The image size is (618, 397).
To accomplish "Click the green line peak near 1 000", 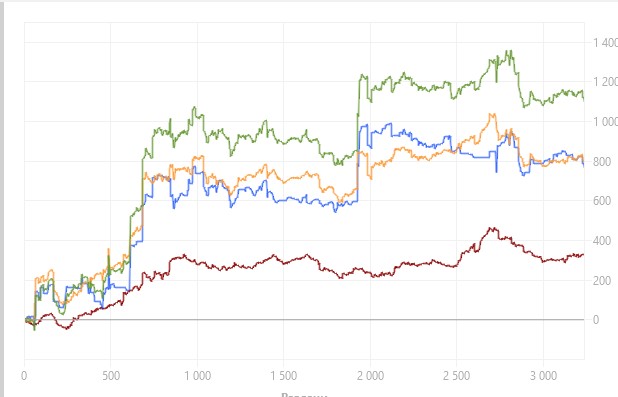I will coord(194,108).
